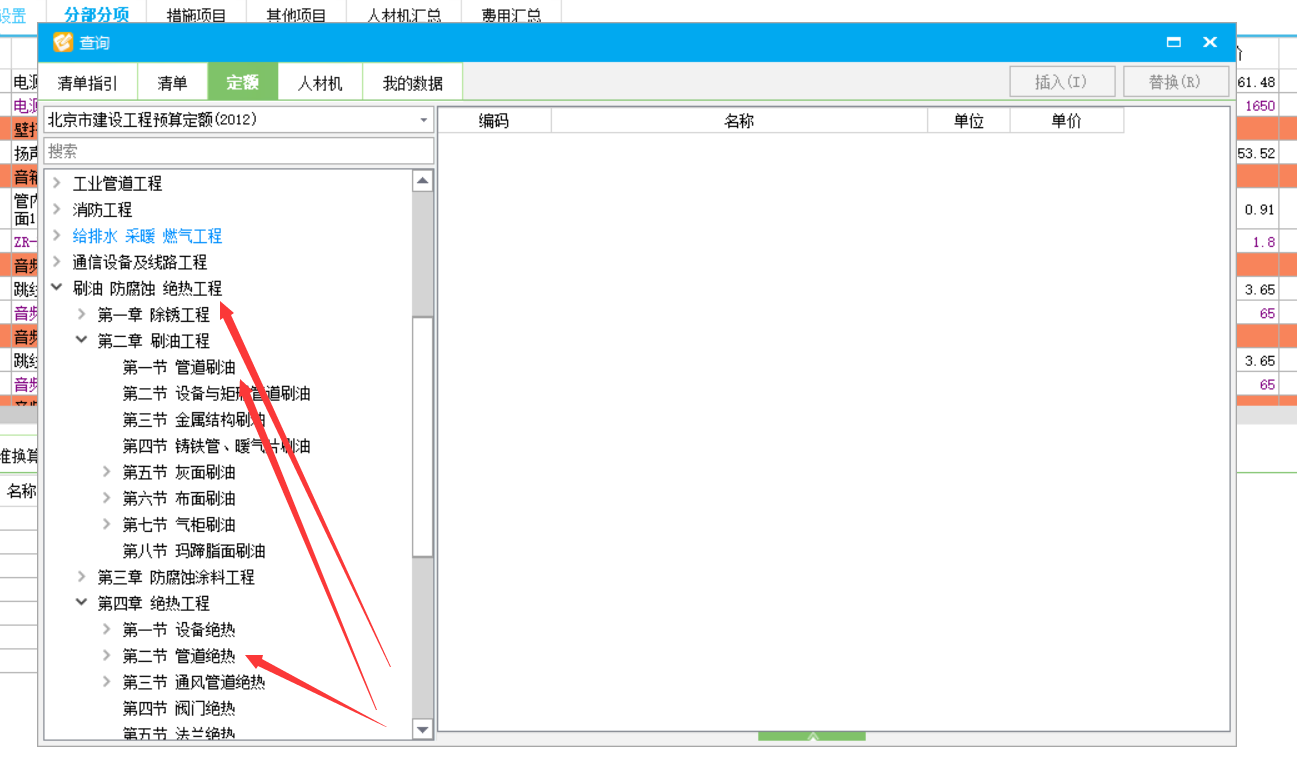
Task: Select 第八节 玛蹄脂面刷油
Action: click(194, 550)
